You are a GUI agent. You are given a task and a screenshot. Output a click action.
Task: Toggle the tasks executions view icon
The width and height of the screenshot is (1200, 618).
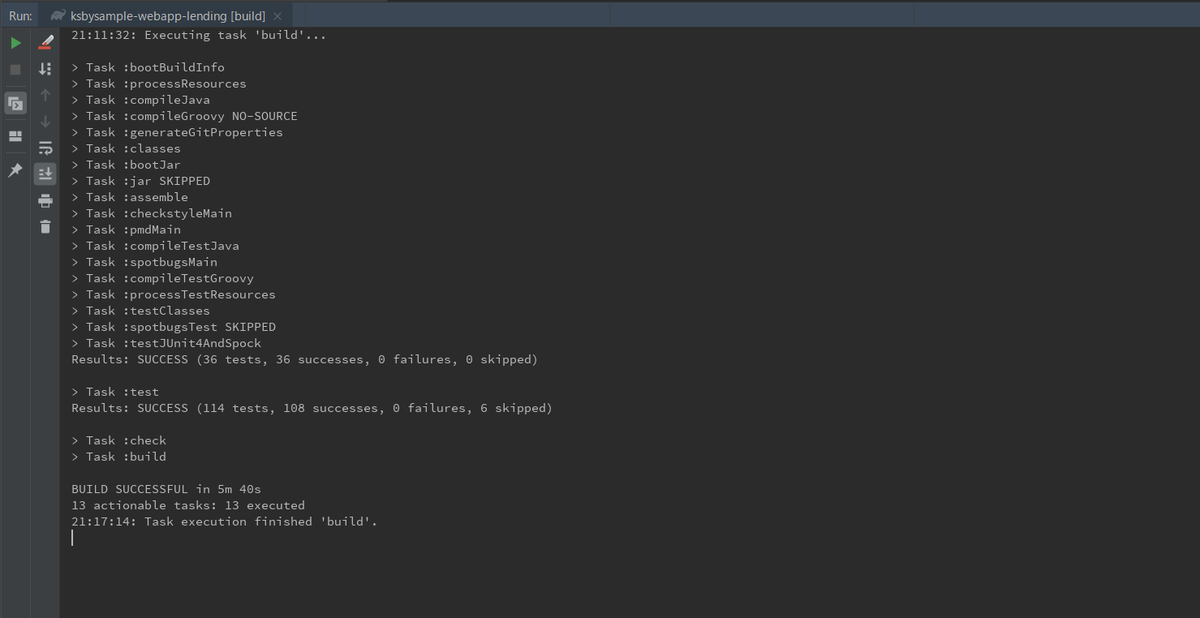coord(15,103)
